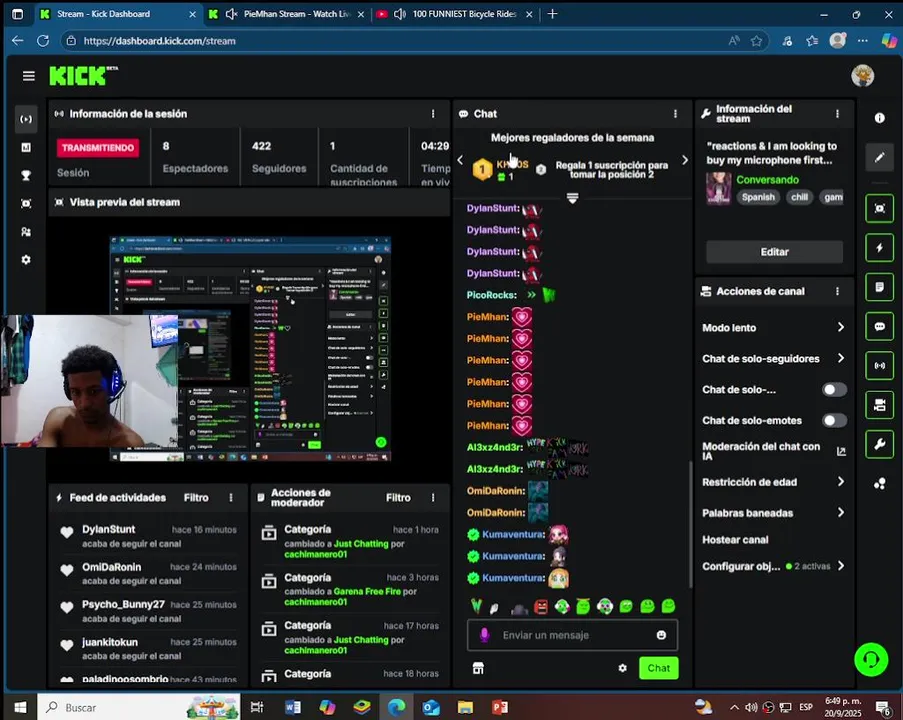
Task: Toggle the wrench panel icon in right sidebar
Action: click(879, 444)
